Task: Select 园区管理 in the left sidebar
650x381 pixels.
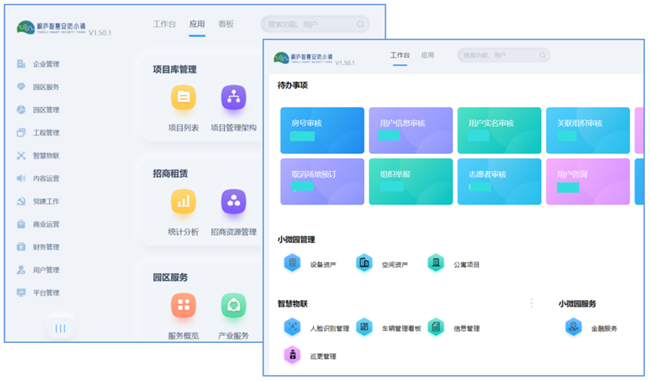Action: point(38,109)
